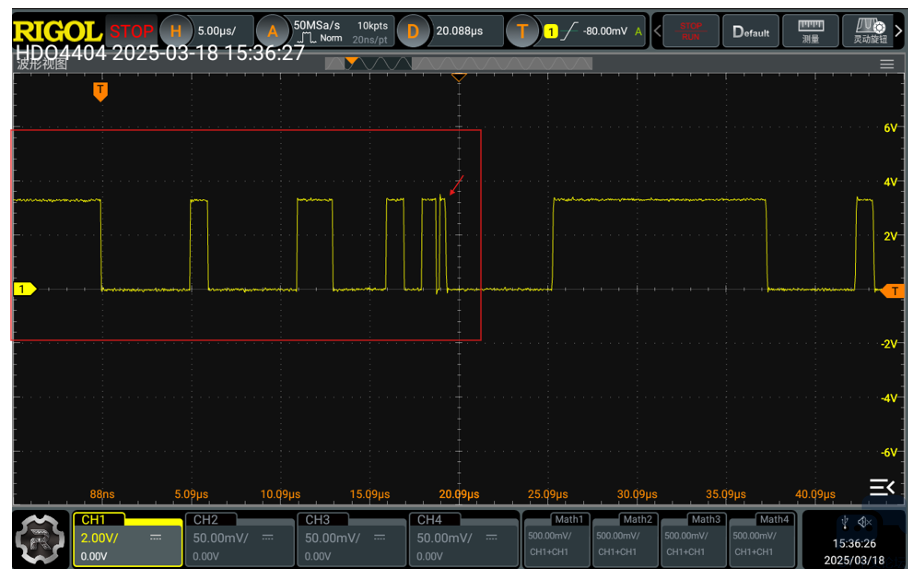The image size is (915, 578).
Task: Click the measurement ruler icon button
Action: pyautogui.click(x=809, y=31)
